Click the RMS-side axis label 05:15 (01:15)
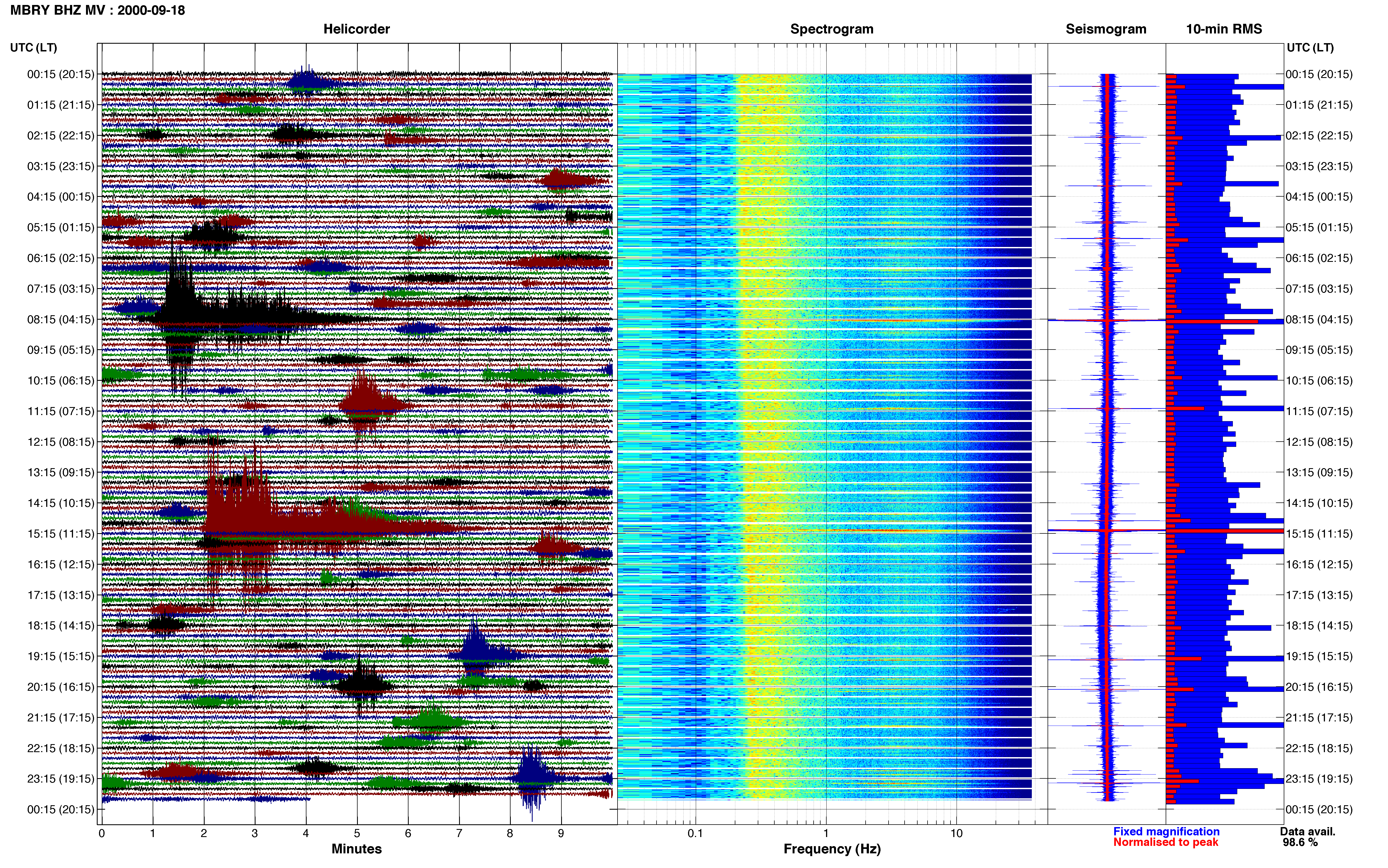 pos(1319,227)
